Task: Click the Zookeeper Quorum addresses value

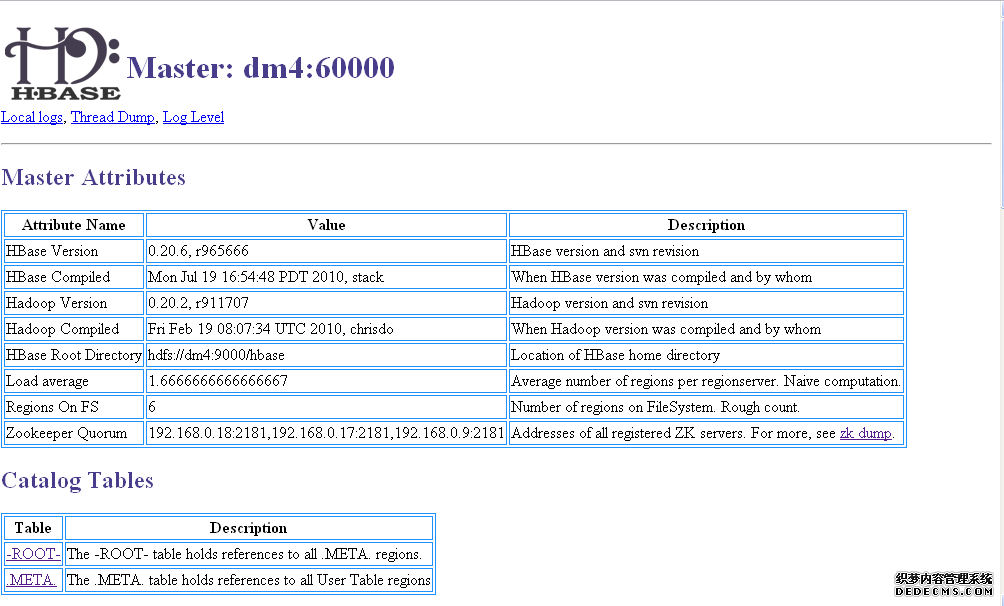Action: tap(326, 433)
